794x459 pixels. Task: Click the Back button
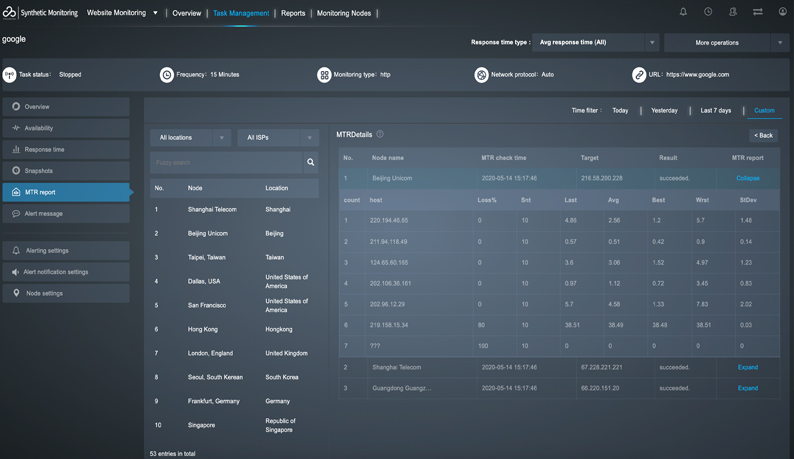763,135
